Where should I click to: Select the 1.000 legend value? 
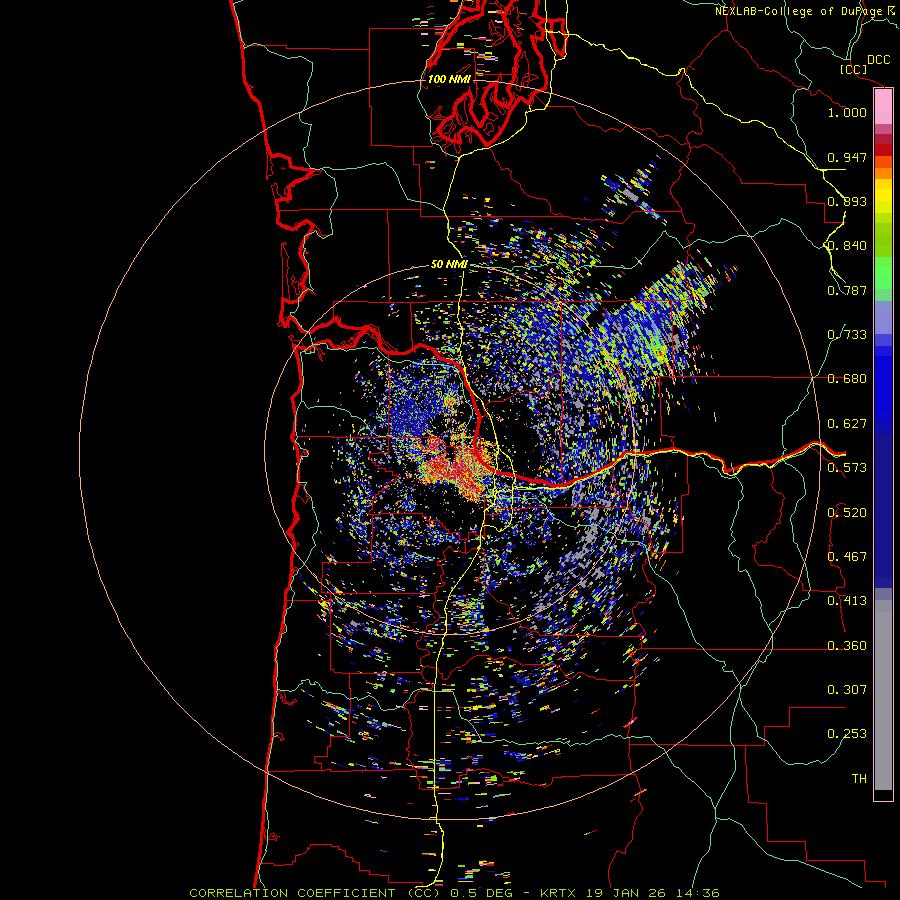pos(847,112)
